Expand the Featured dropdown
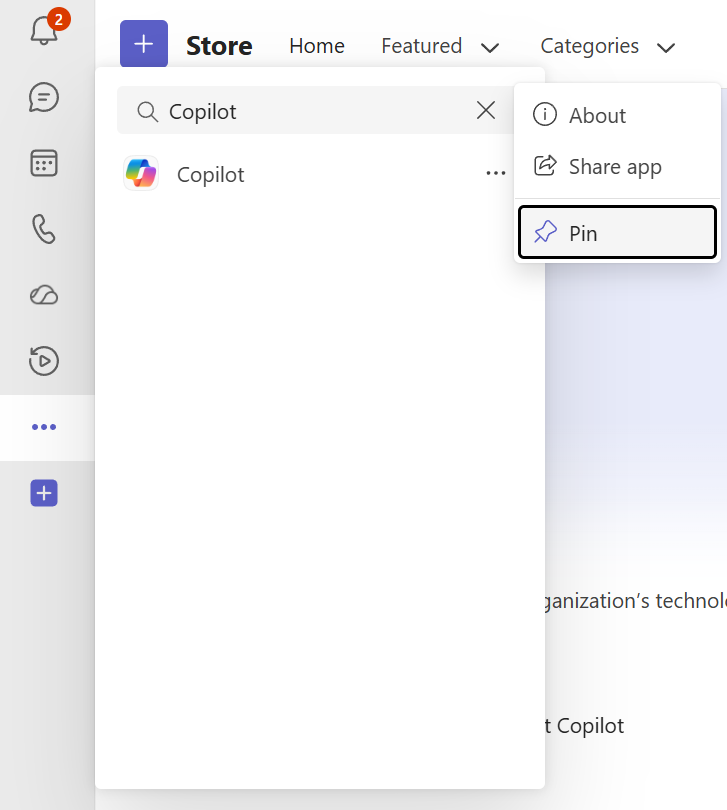 click(440, 46)
